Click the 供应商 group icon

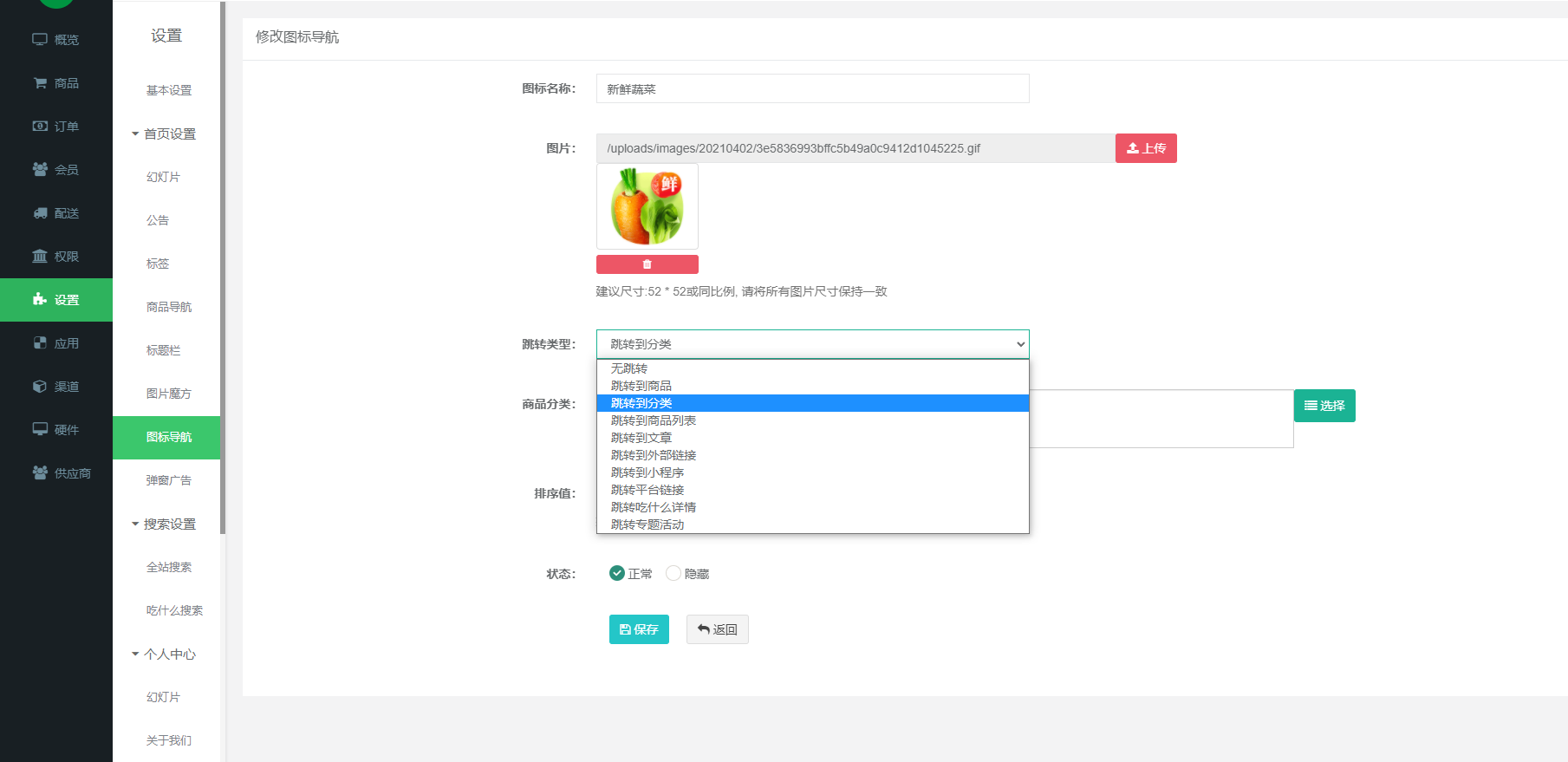click(x=40, y=472)
